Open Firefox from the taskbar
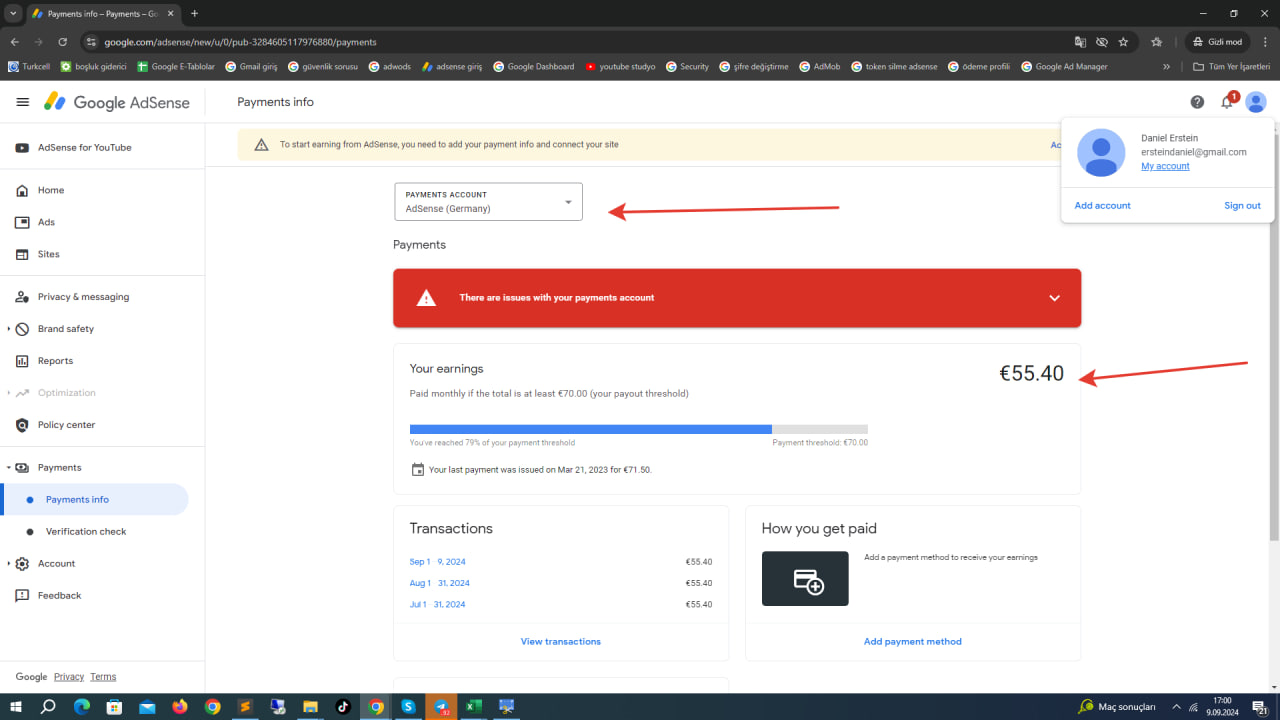Viewport: 1280px width, 720px height. pos(180,707)
